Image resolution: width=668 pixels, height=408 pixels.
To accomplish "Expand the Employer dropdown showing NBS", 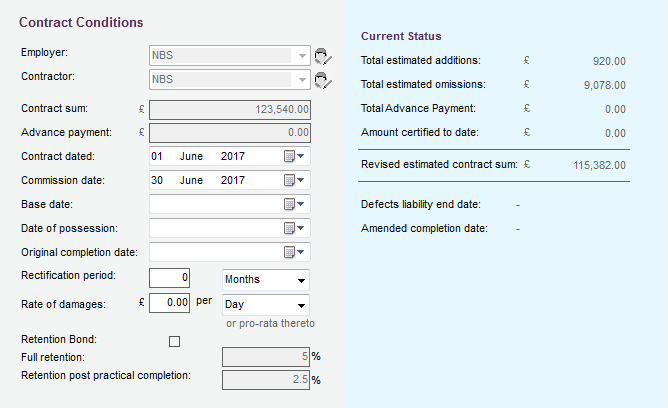I will click(302, 56).
